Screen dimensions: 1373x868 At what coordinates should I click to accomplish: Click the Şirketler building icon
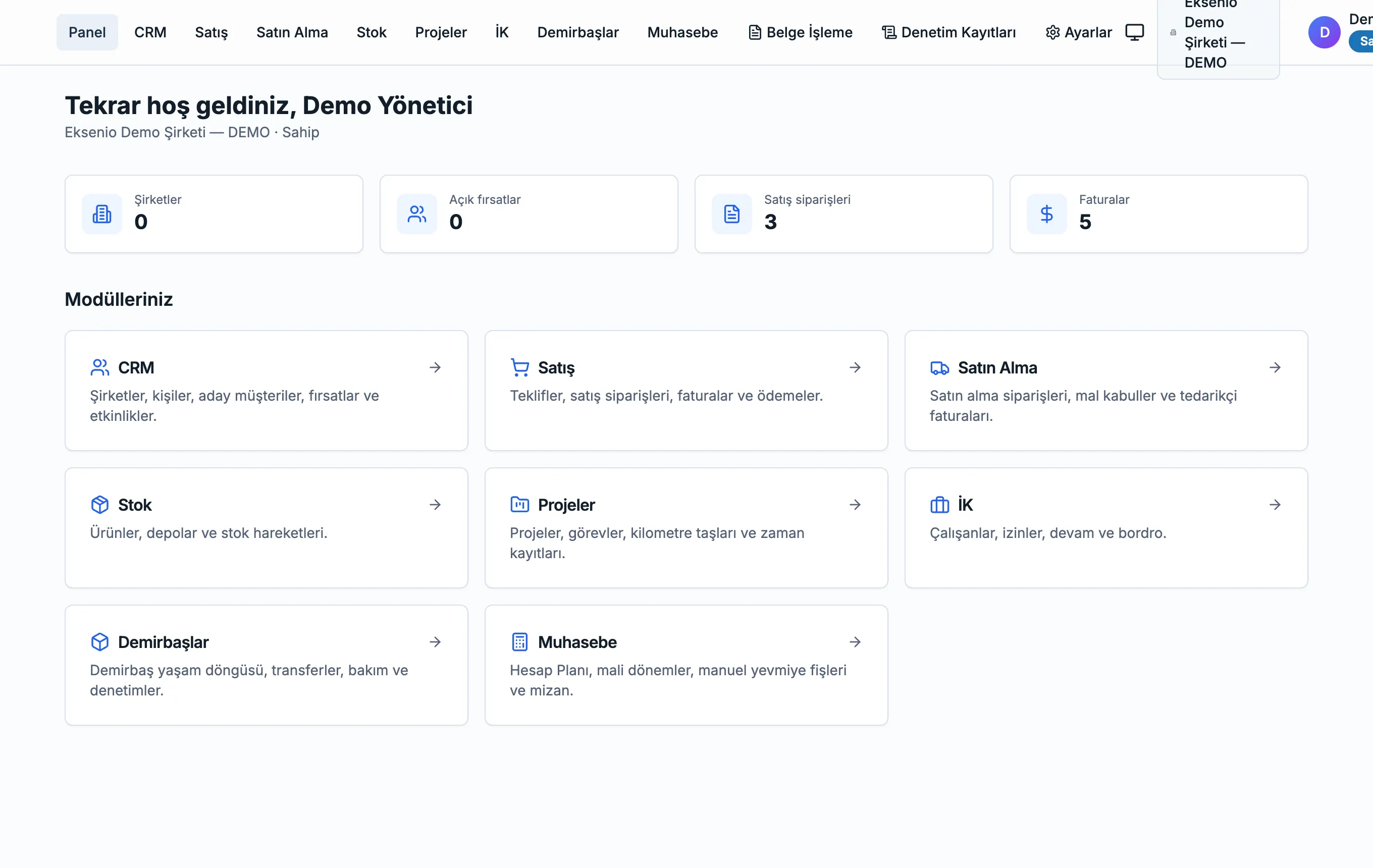point(102,214)
